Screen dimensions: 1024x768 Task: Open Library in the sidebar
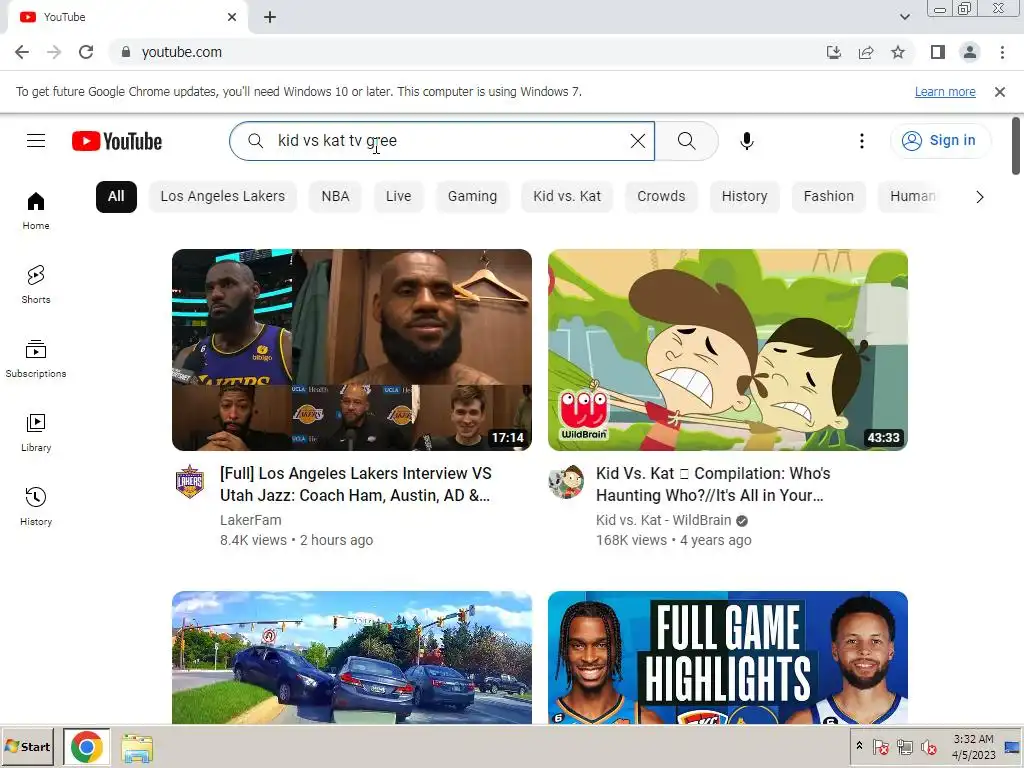(x=36, y=432)
